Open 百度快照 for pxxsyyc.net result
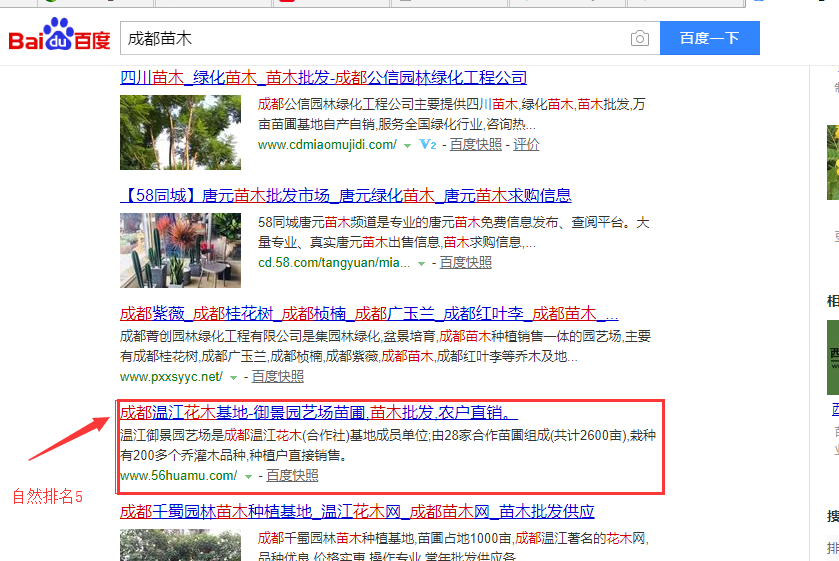The image size is (839, 561). (278, 377)
